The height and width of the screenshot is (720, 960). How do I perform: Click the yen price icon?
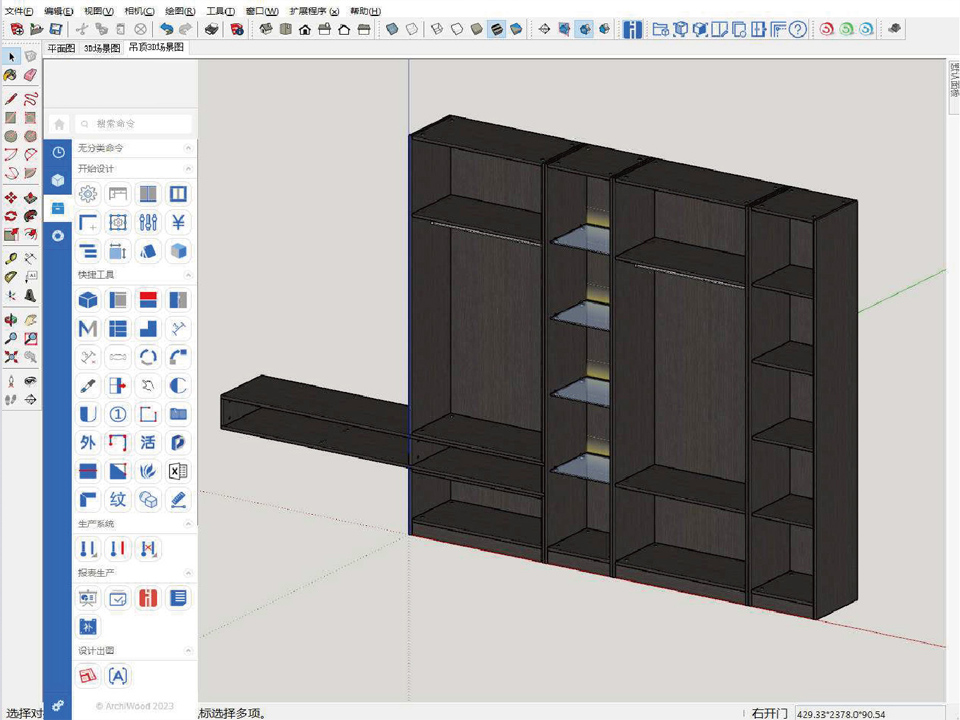coord(178,222)
